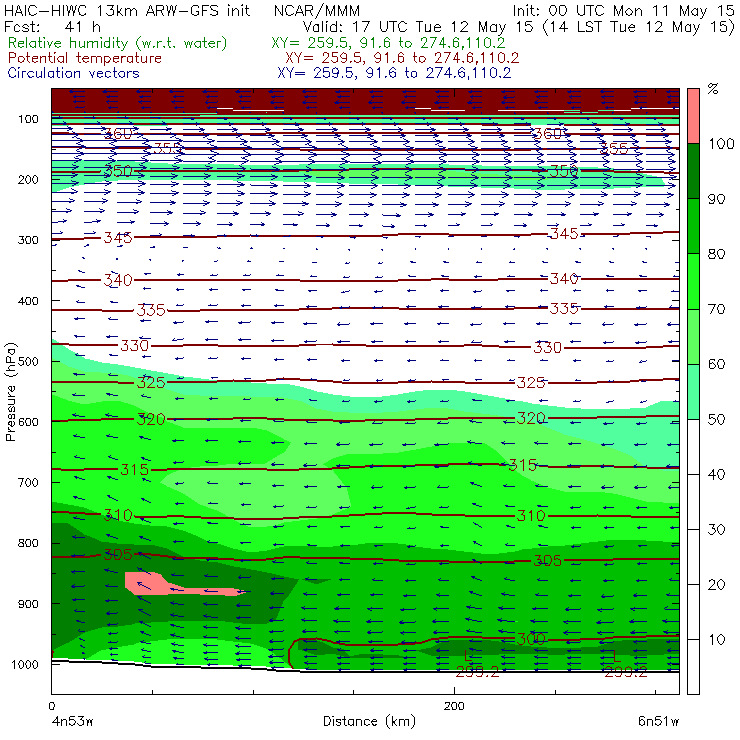Click the '4n53w' start coordinate label
The width and height of the screenshot is (740, 740).
(72, 722)
